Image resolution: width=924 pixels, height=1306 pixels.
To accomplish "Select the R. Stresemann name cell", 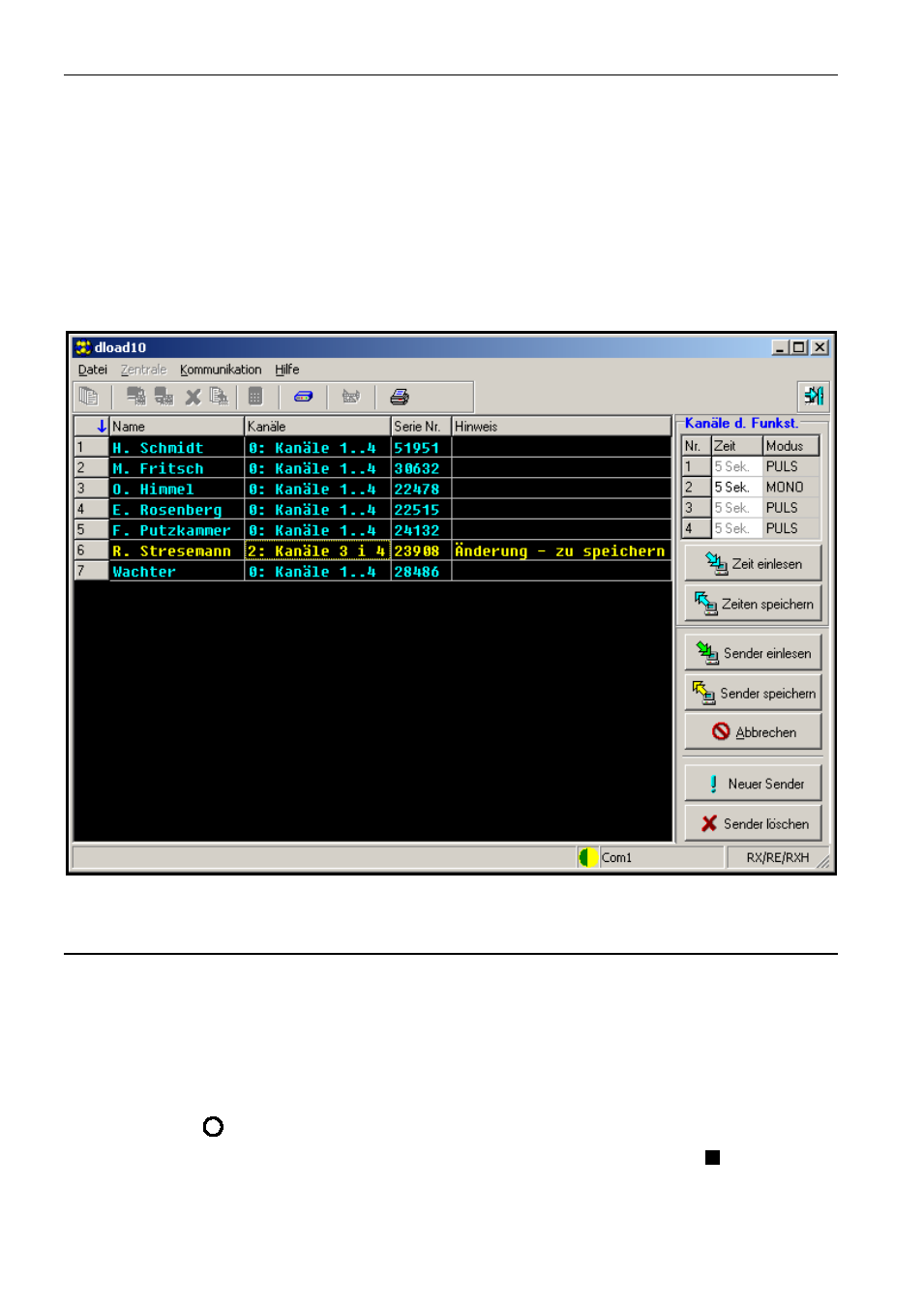I will click(176, 551).
